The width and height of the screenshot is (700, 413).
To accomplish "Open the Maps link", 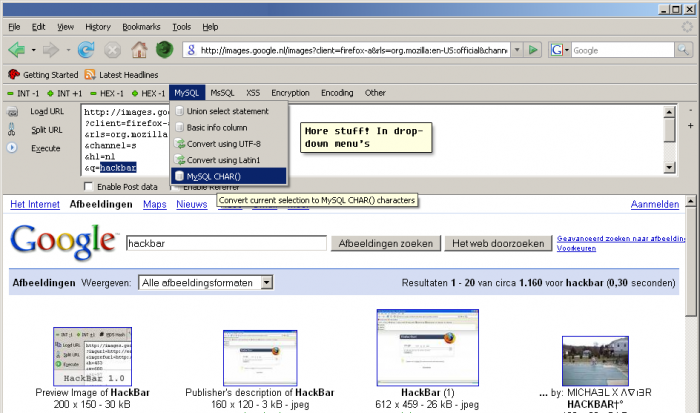I will pos(154,204).
